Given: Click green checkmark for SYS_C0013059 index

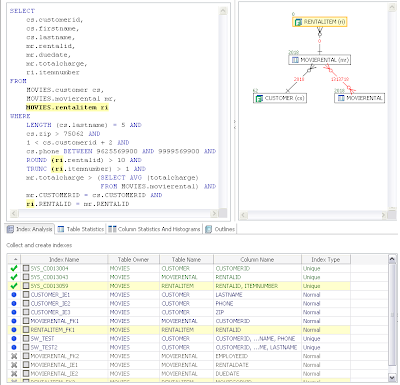Looking at the screenshot, I should pos(14,286).
